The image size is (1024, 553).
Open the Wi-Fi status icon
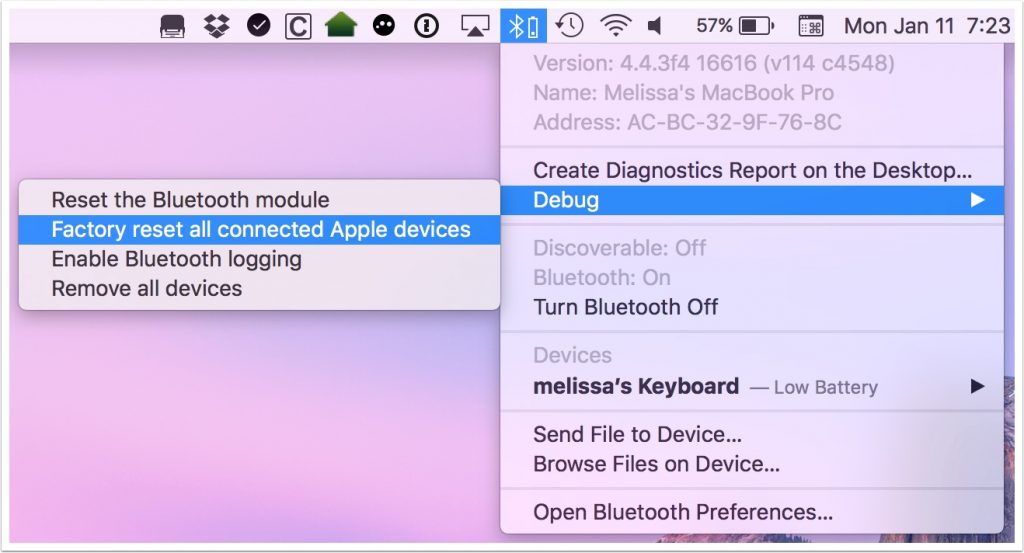click(x=616, y=26)
